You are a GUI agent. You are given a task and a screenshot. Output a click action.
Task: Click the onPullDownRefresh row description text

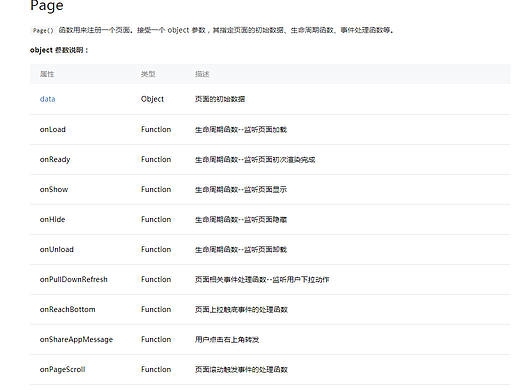pyautogui.click(x=262, y=279)
